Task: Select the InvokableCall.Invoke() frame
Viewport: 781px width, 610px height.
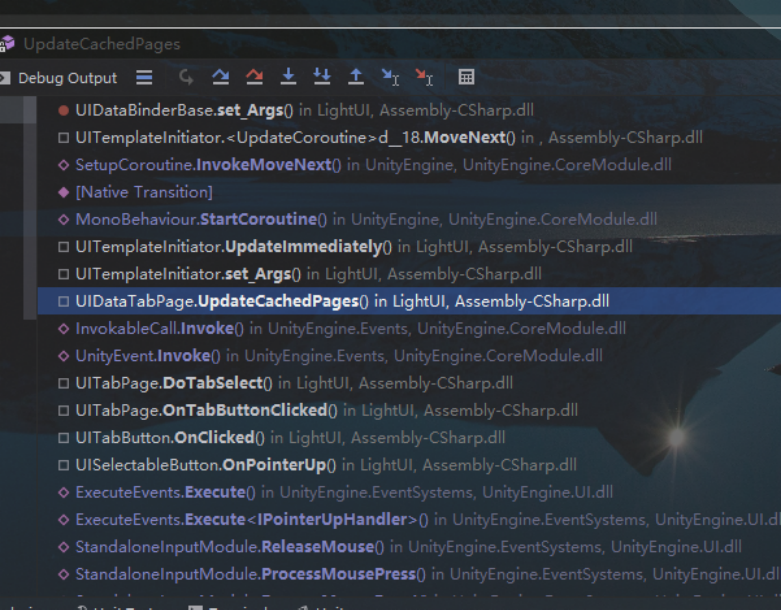Action: [x=409, y=329]
